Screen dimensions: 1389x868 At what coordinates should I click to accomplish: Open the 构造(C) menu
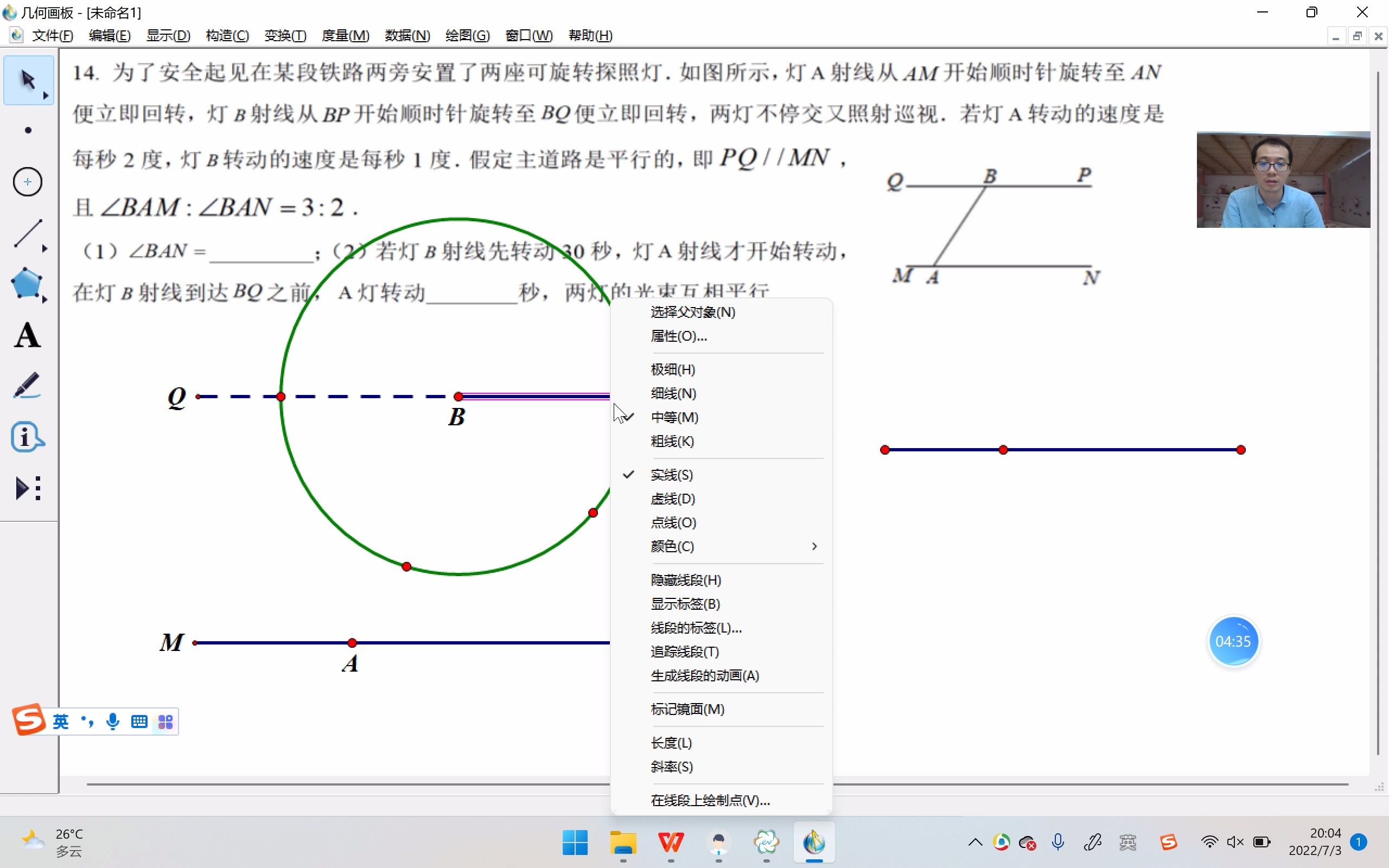(x=227, y=36)
